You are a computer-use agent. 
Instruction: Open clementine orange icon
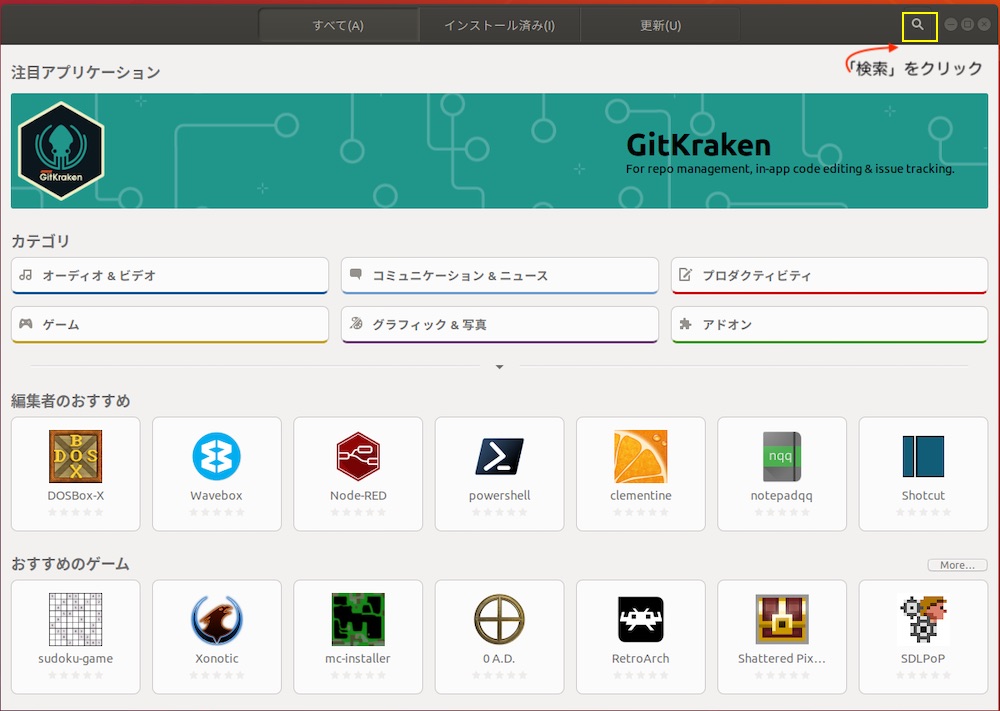click(641, 456)
